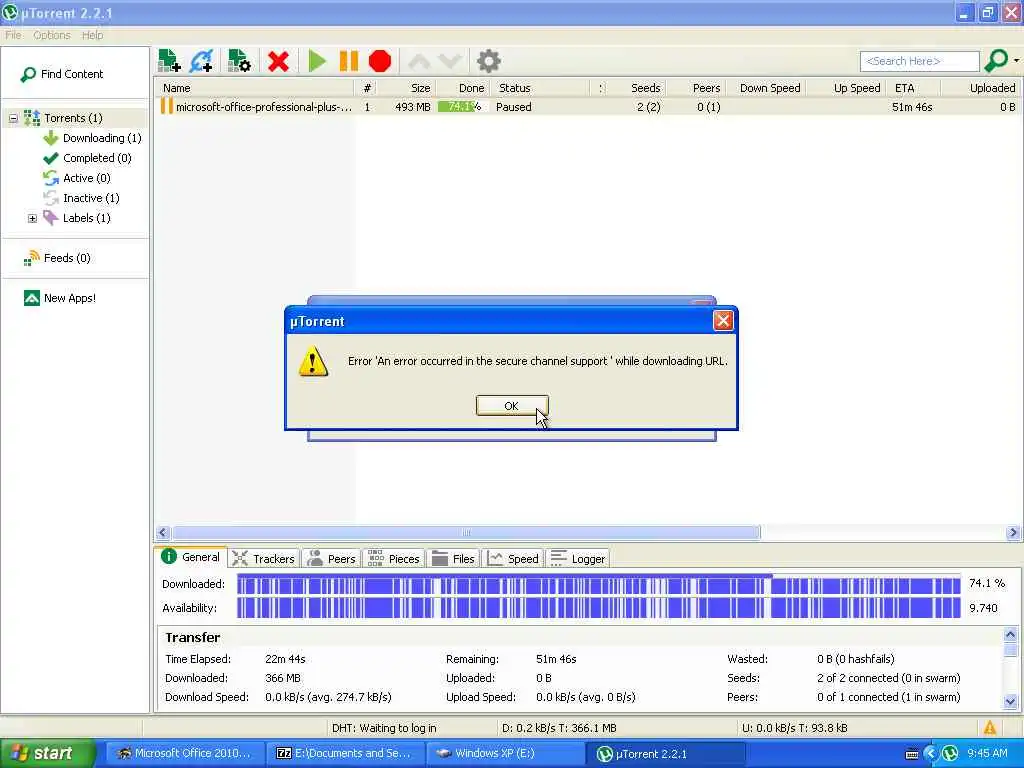1024x768 pixels.
Task: Sort by Uploaded column header
Action: pyautogui.click(x=980, y=88)
